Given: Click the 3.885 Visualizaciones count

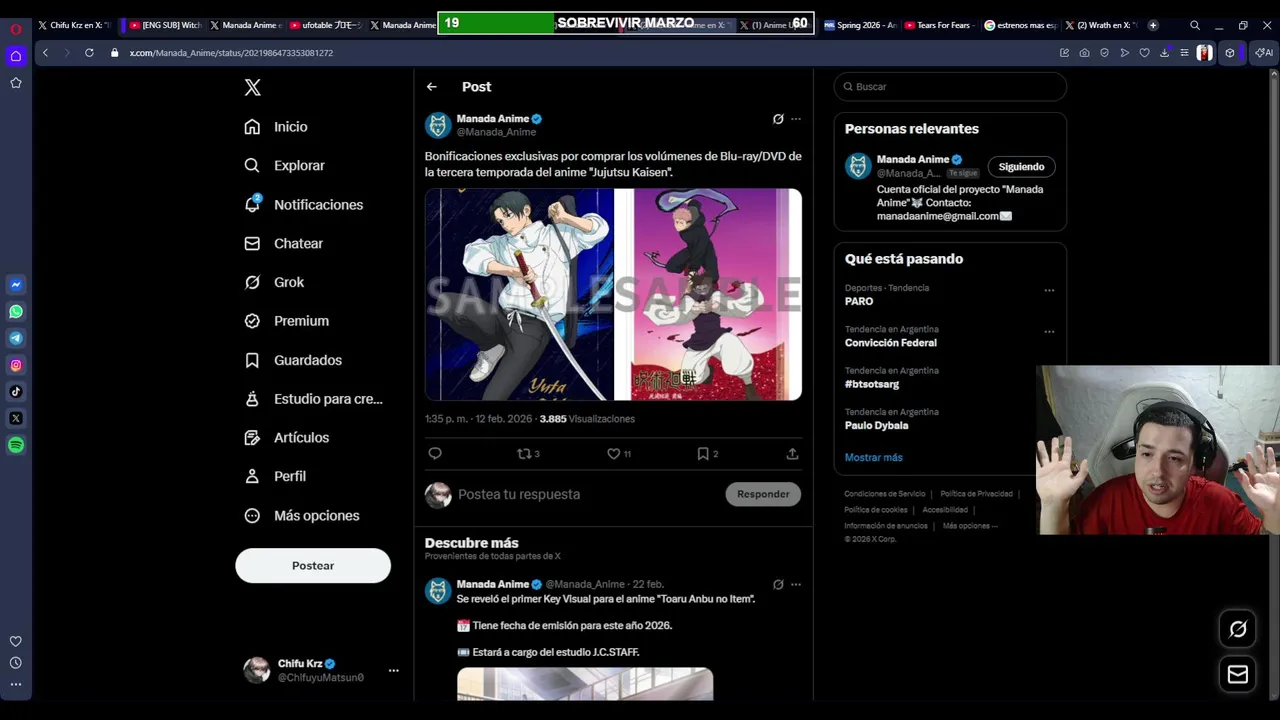Looking at the screenshot, I should tap(587, 419).
